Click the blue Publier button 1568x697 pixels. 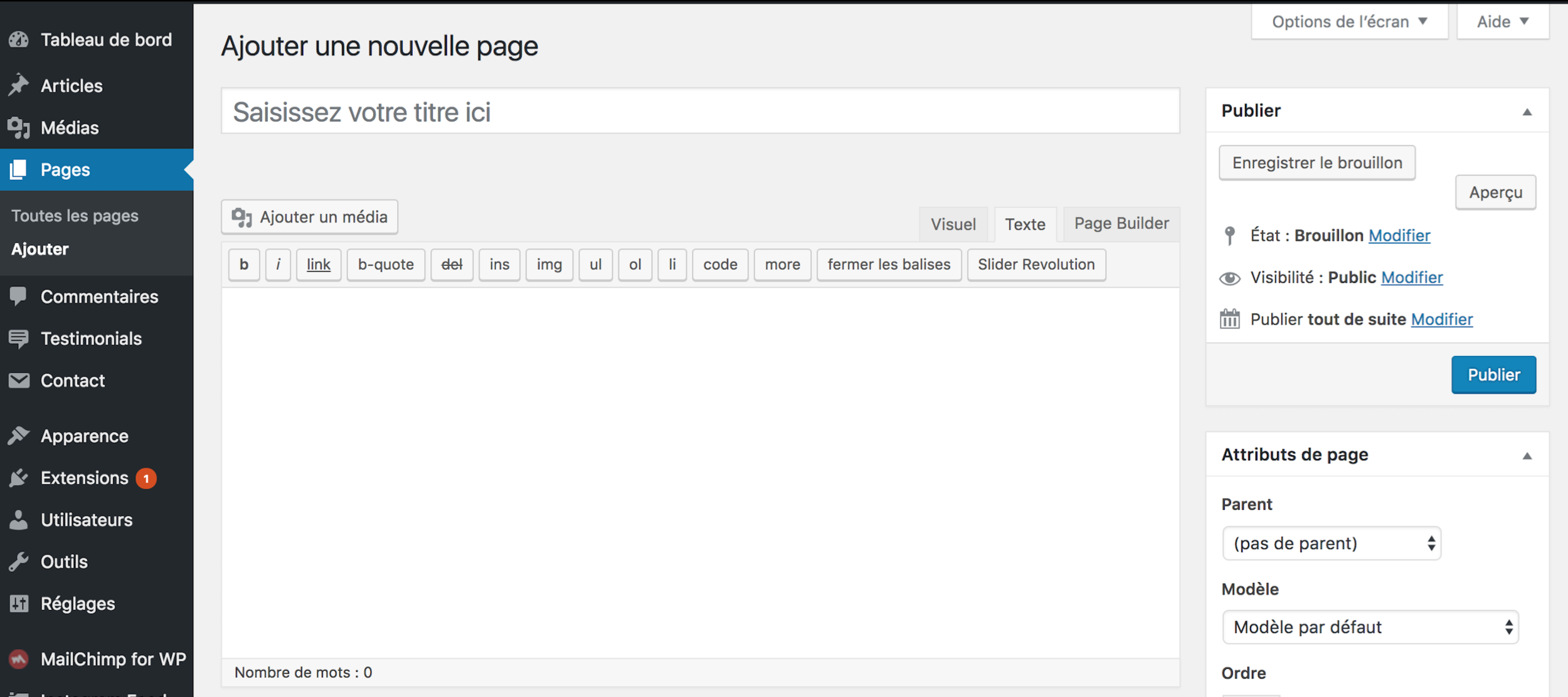click(1493, 375)
